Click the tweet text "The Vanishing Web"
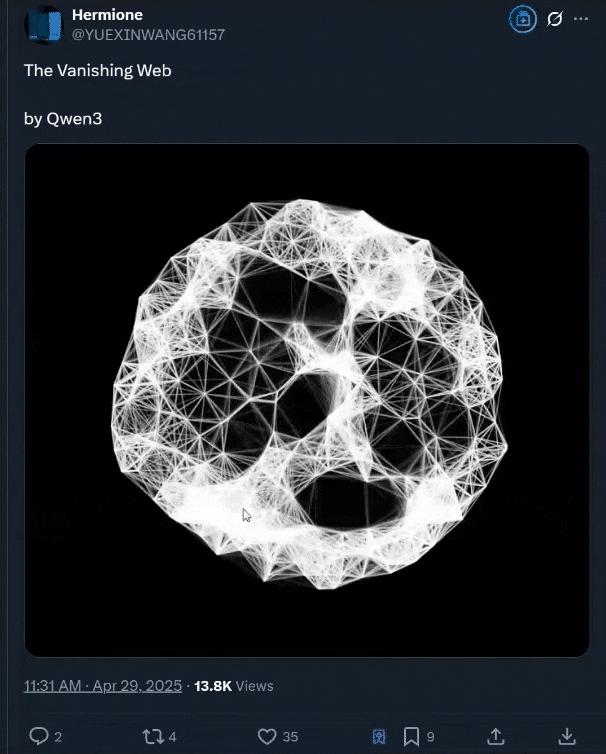Screen dimensions: 606x754 pos(98,71)
